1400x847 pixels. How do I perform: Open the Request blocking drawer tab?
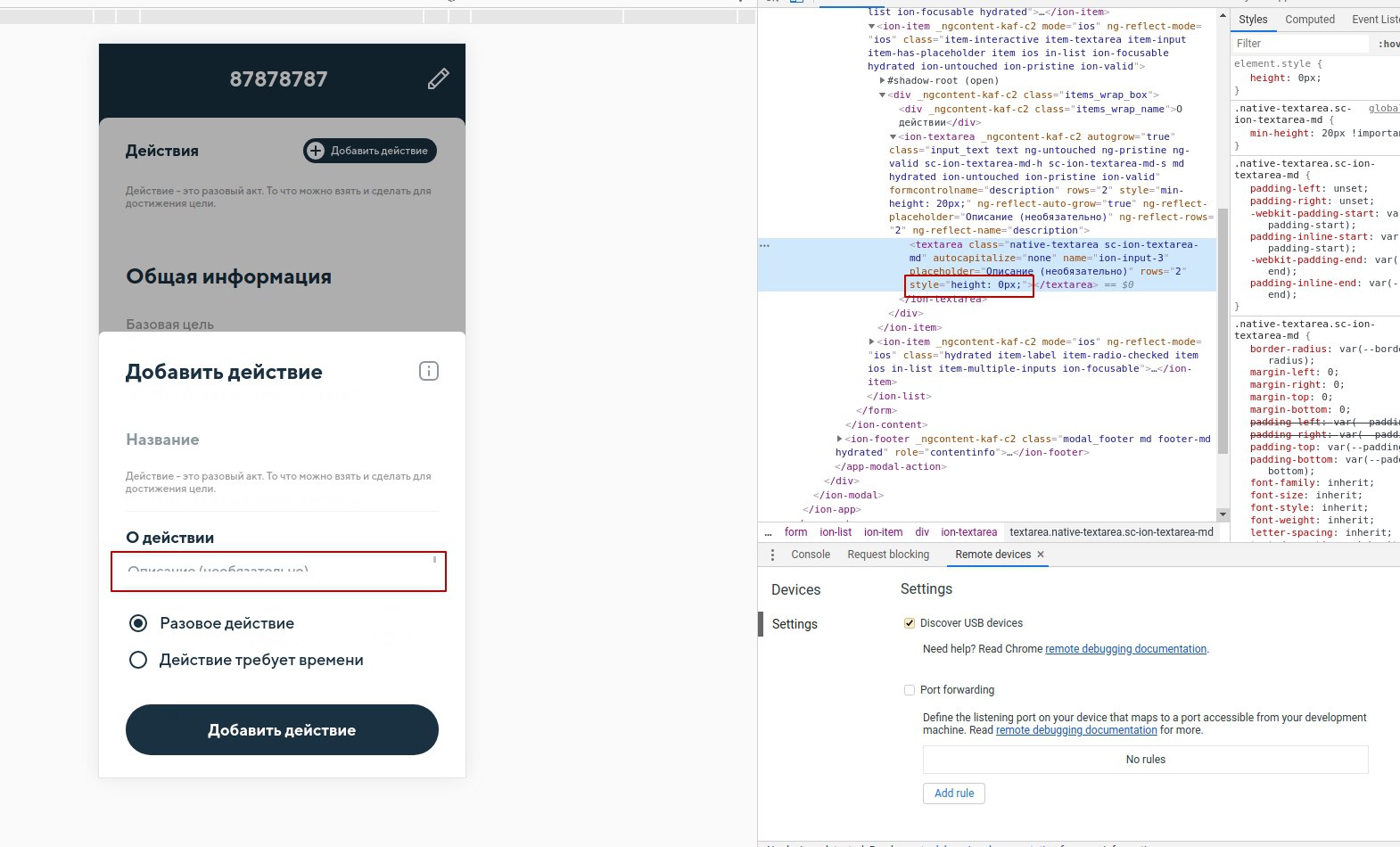(x=888, y=555)
